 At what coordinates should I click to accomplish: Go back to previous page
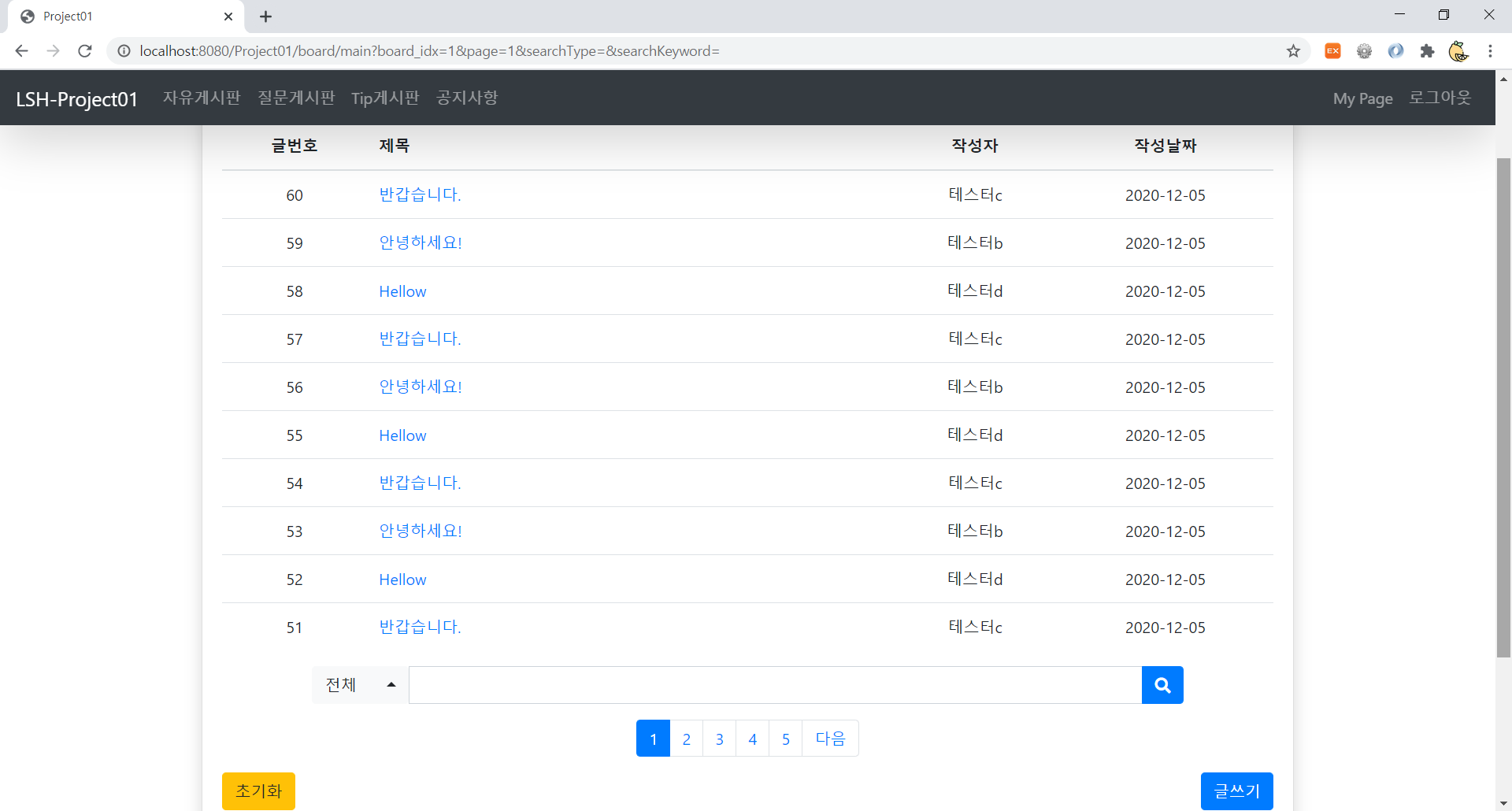pos(22,51)
